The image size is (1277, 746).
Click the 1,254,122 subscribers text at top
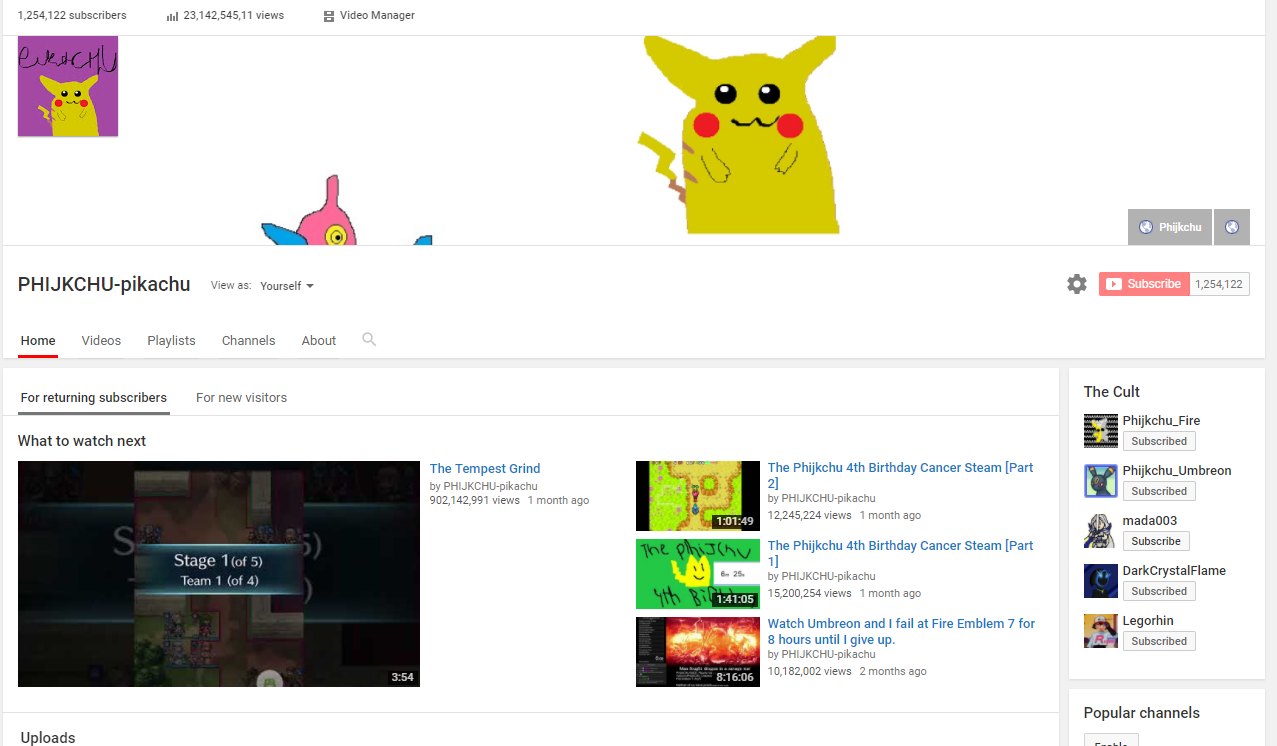[72, 16]
